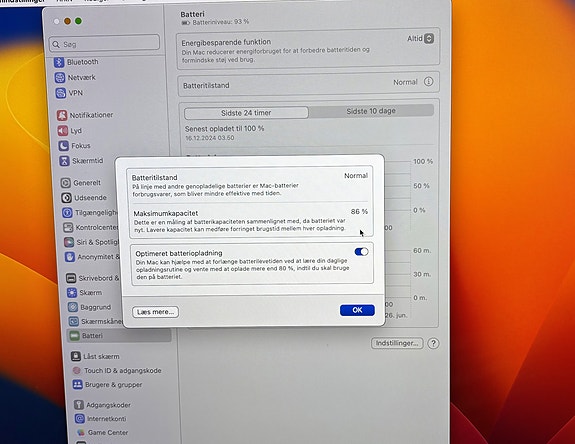Open the Baggrund wallpaper icon

click(x=73, y=307)
